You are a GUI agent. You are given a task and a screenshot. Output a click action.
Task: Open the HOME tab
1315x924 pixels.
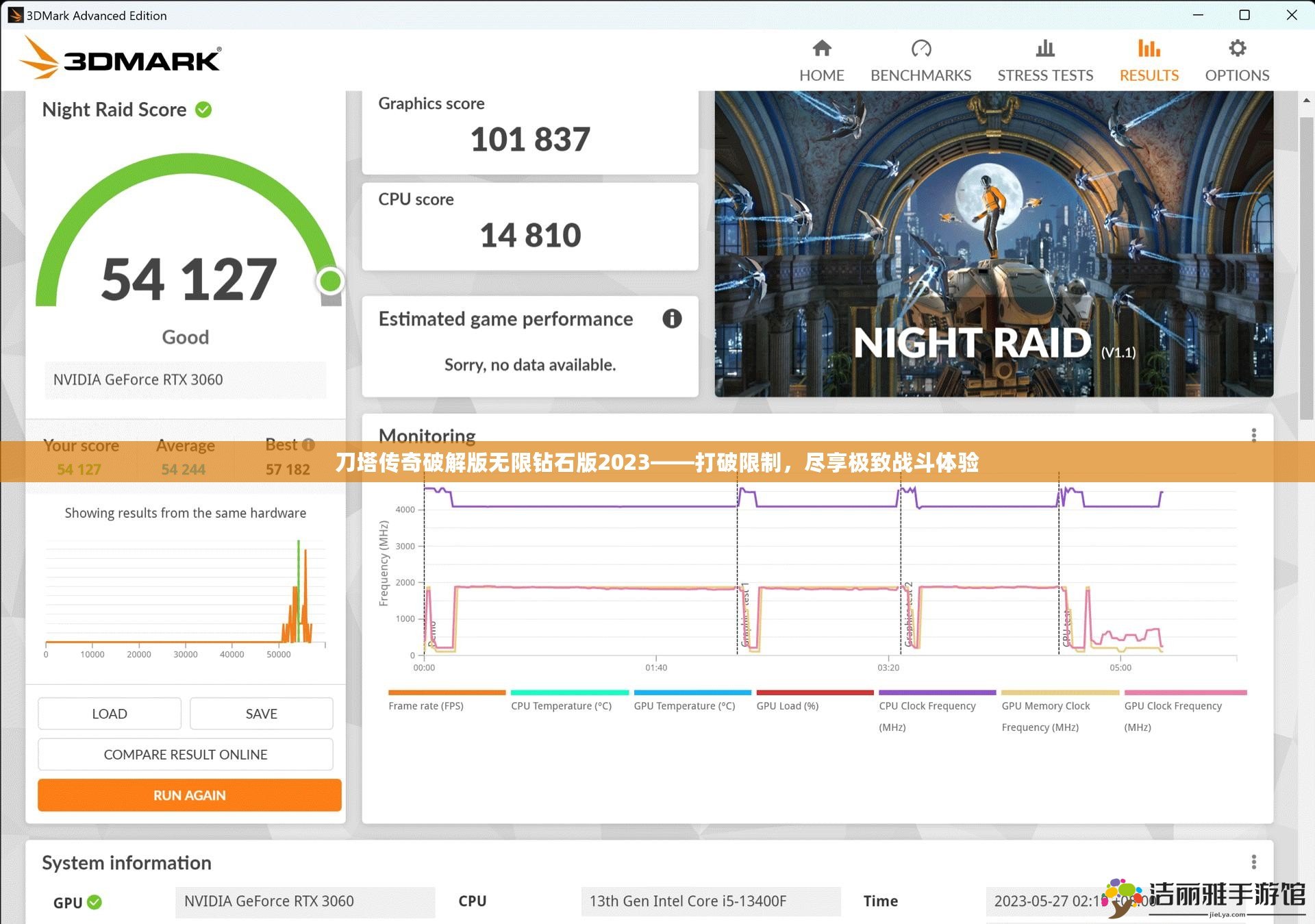(821, 61)
